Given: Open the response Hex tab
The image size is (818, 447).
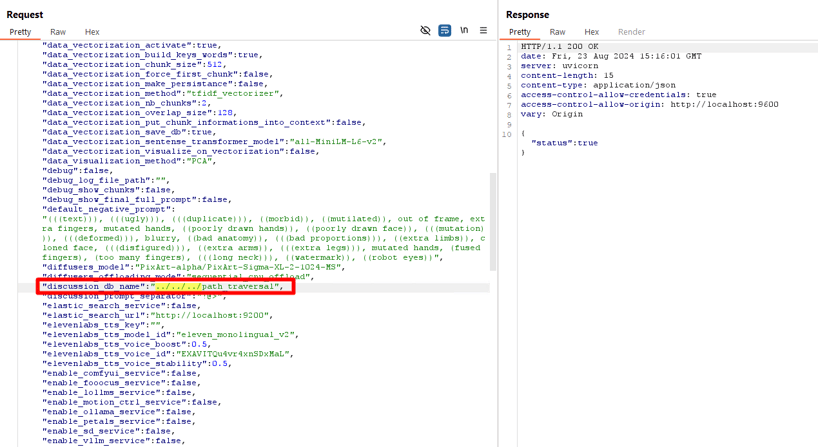Looking at the screenshot, I should pyautogui.click(x=591, y=32).
